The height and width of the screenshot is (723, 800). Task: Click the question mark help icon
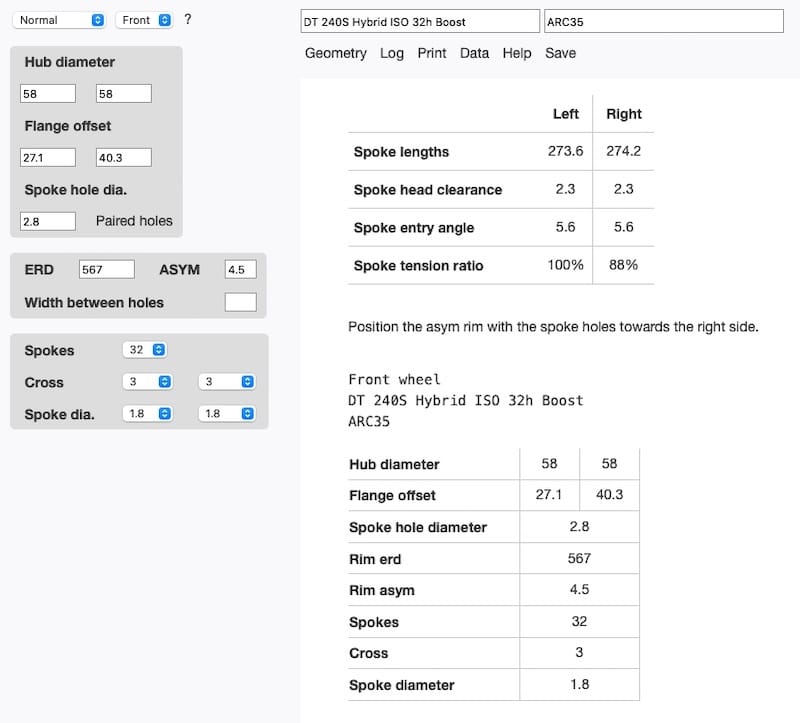pyautogui.click(x=188, y=19)
